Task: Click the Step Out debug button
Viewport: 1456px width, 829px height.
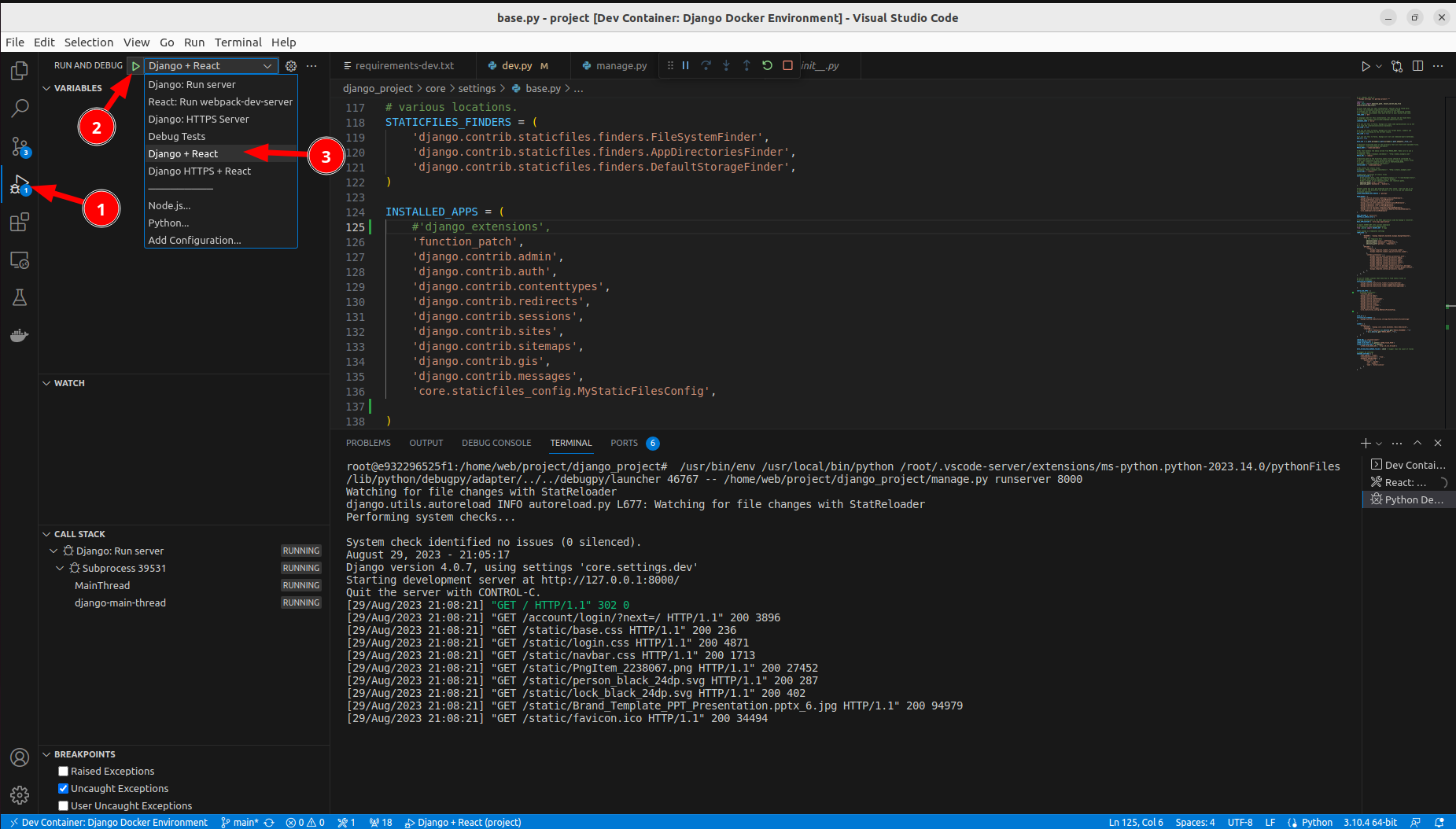Action: pos(746,65)
